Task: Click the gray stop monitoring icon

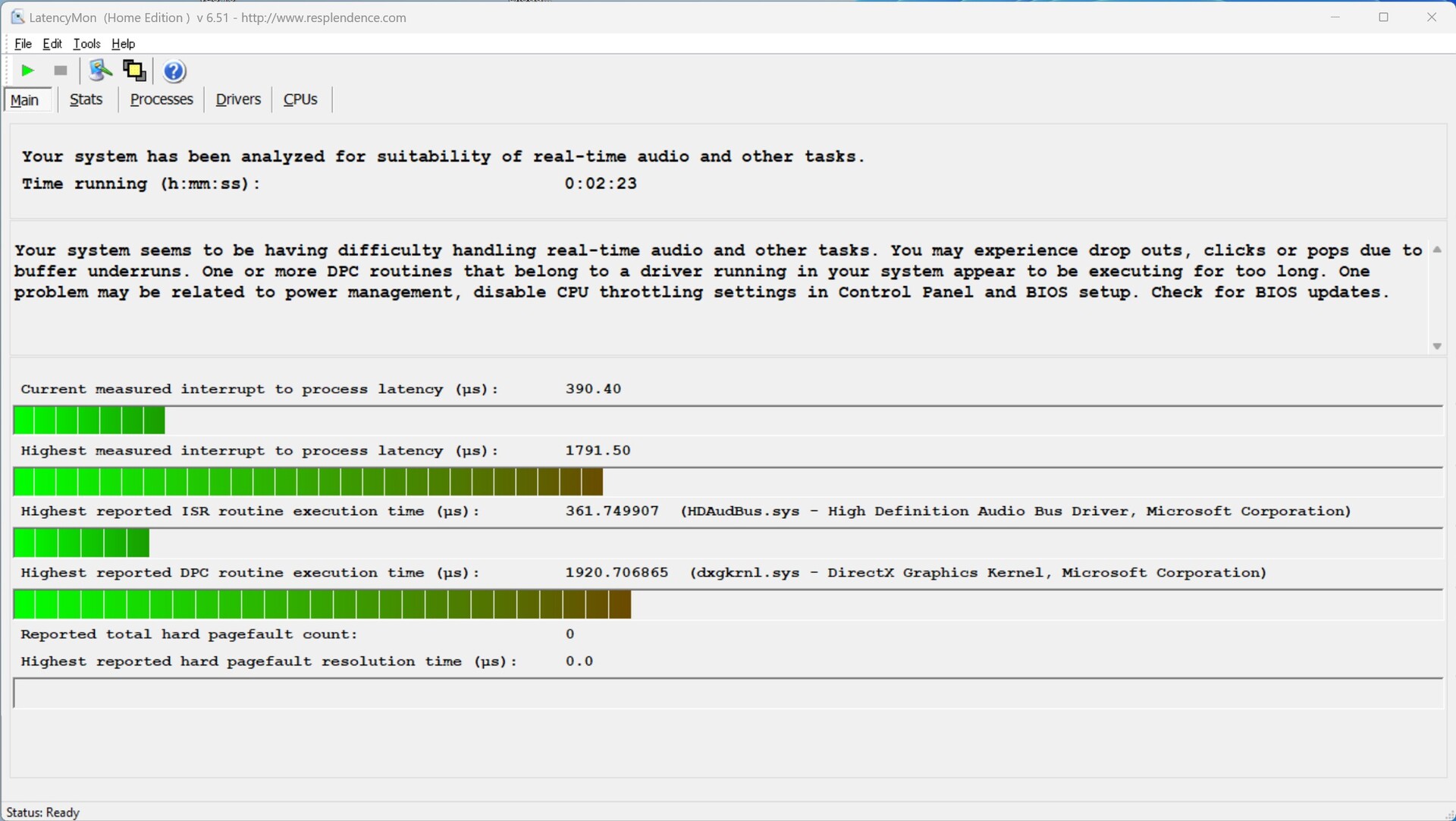Action: [x=61, y=71]
